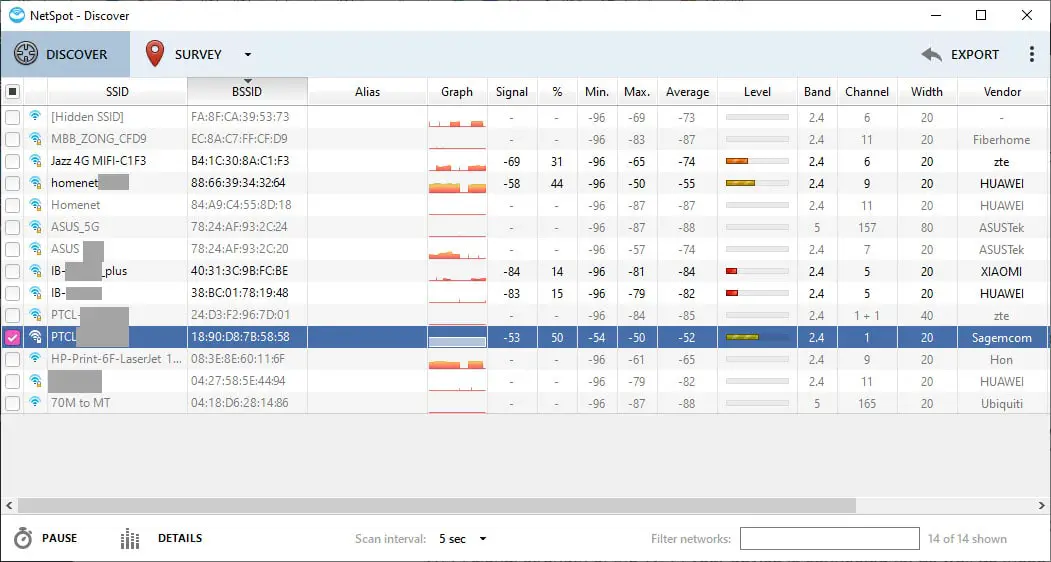
Task: Click the scroll left arrow
Action: coord(9,505)
